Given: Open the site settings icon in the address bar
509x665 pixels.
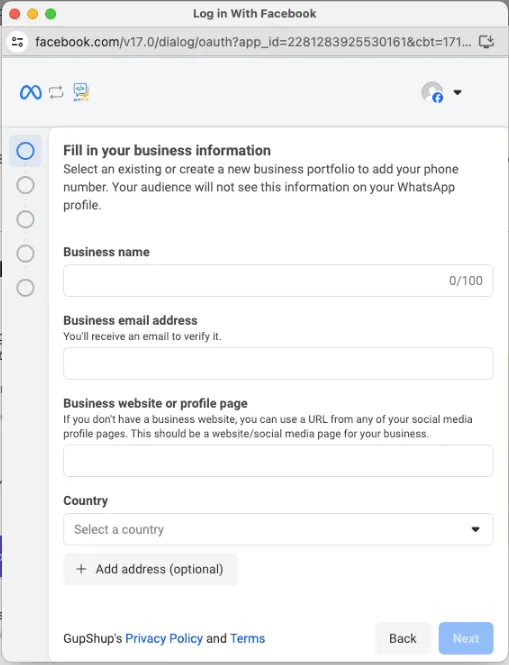Looking at the screenshot, I should click(x=17, y=42).
